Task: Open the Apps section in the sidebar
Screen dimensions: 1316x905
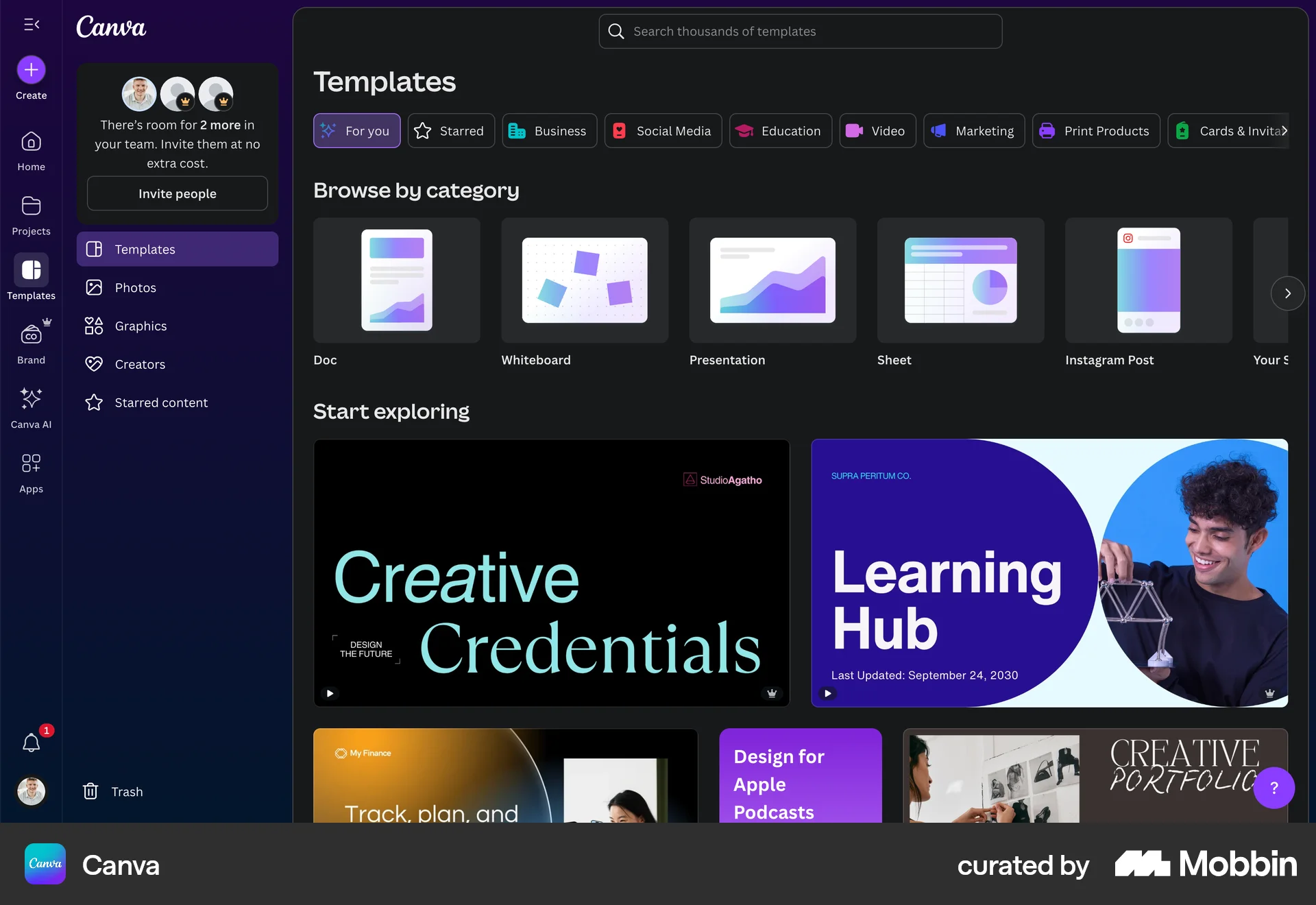Action: tap(31, 471)
